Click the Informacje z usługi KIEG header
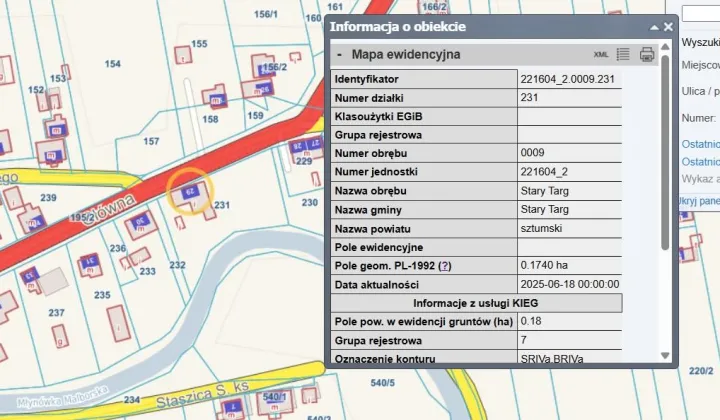This screenshot has height=420, width=720. click(x=476, y=303)
